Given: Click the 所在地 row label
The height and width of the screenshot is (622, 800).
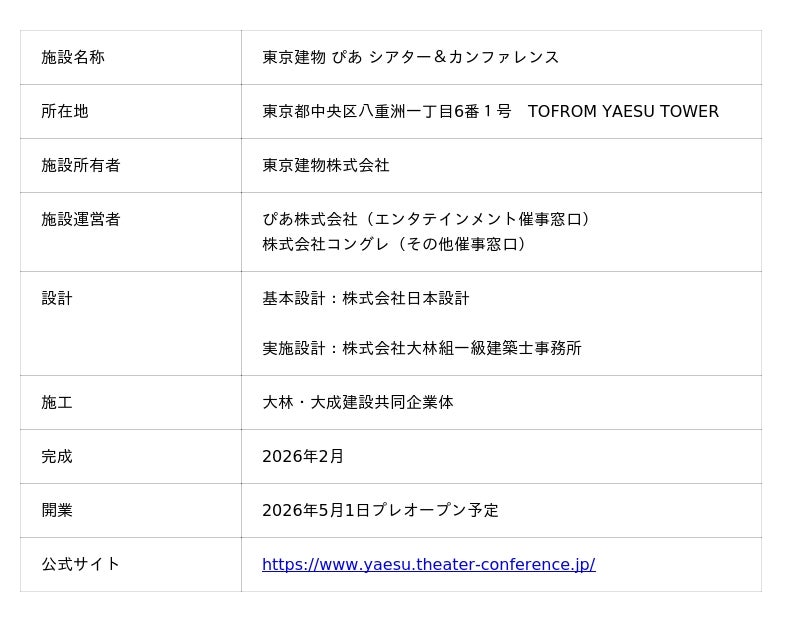Looking at the screenshot, I should click(65, 112).
